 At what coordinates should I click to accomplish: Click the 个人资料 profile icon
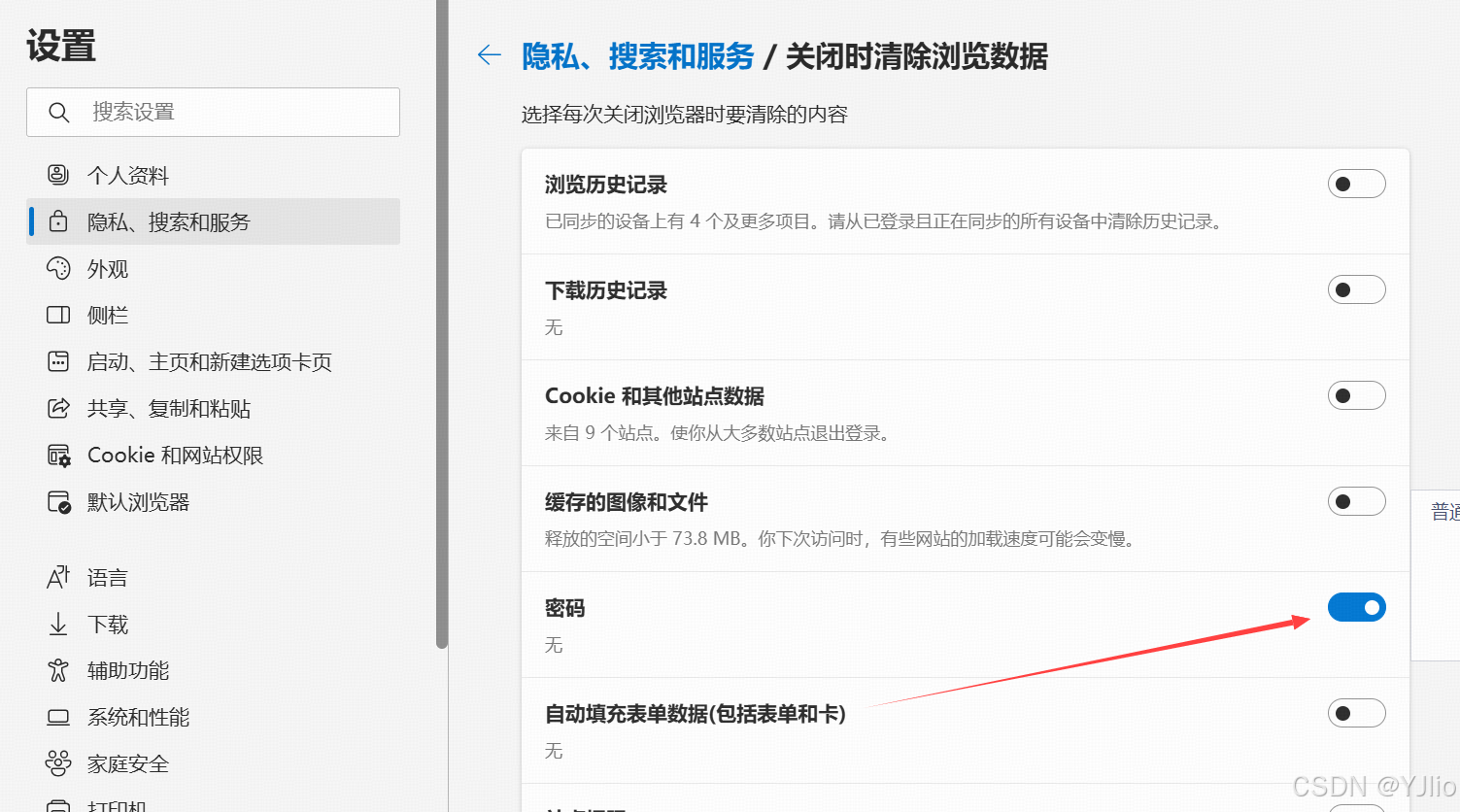58,175
